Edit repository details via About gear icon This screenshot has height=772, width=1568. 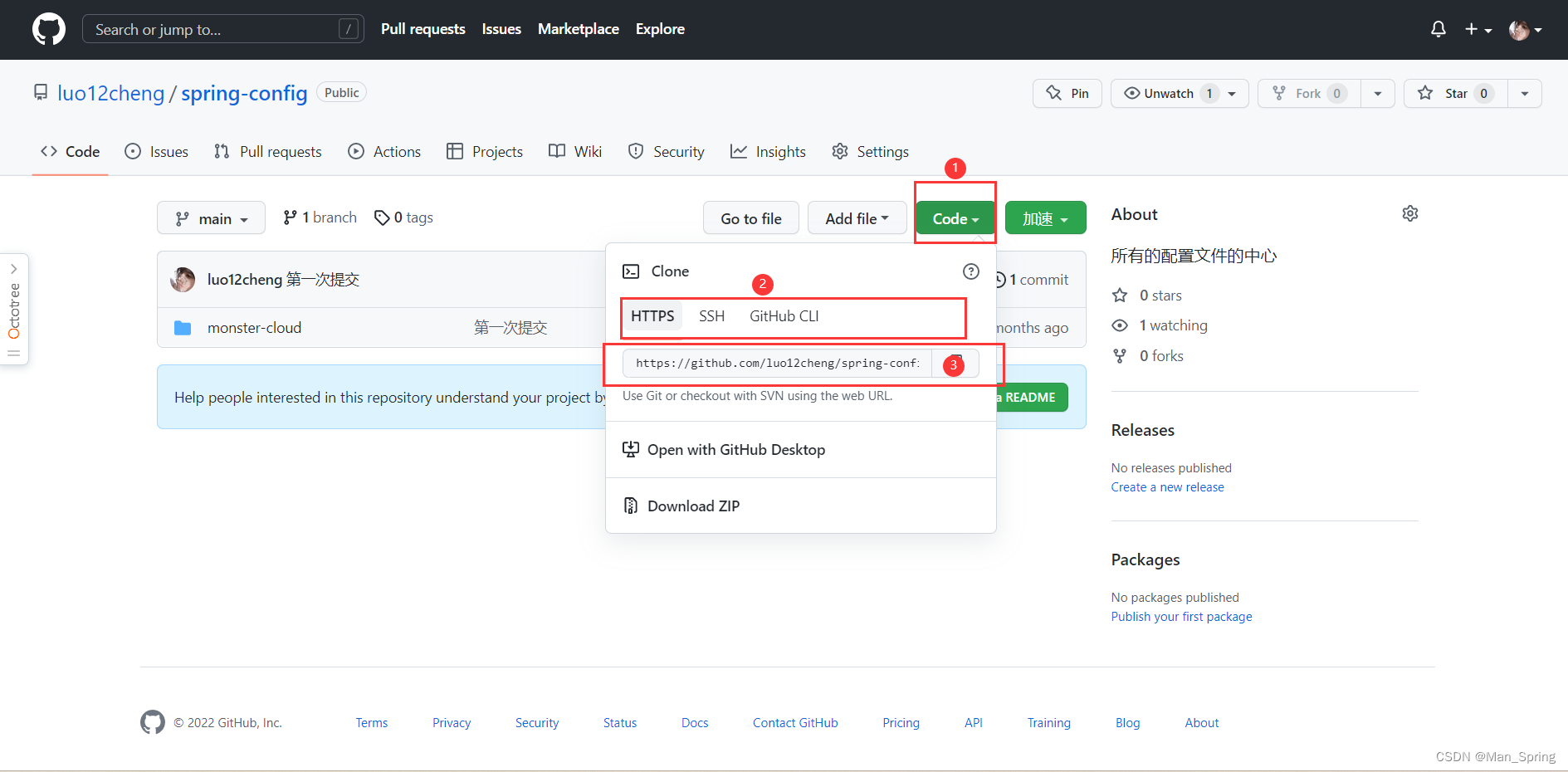tap(1410, 214)
